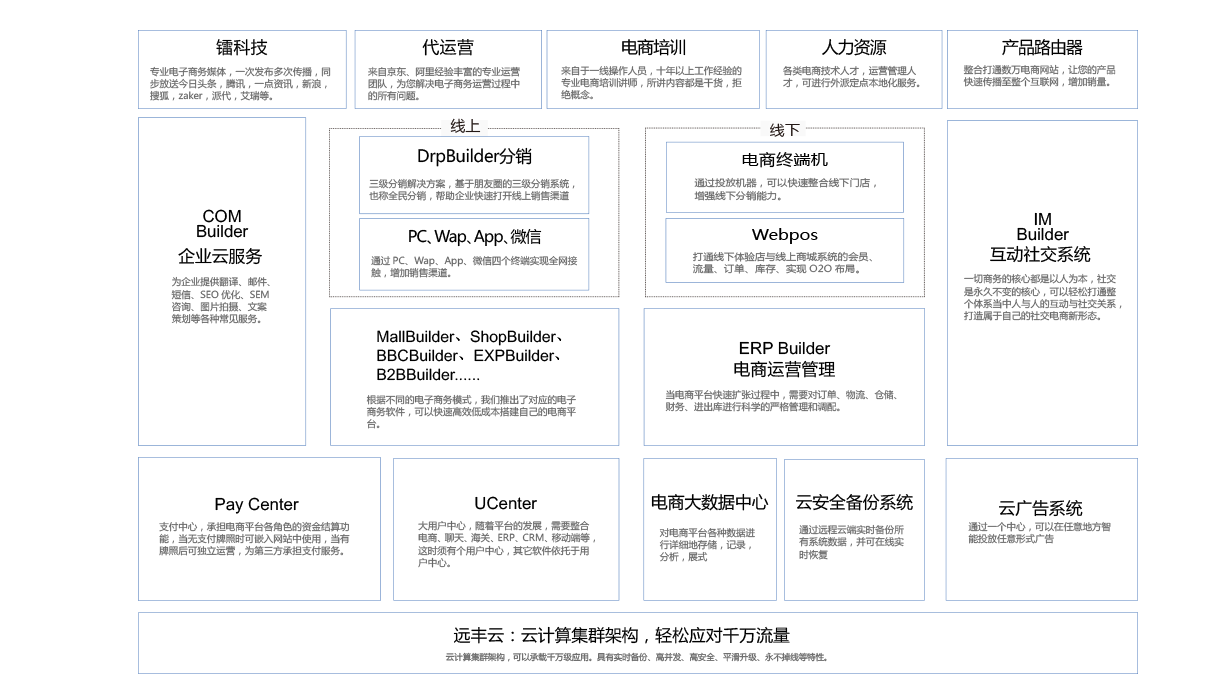Viewport: 1223px width, 700px height.
Task: Click the 线上 group label
Action: pyautogui.click(x=465, y=126)
